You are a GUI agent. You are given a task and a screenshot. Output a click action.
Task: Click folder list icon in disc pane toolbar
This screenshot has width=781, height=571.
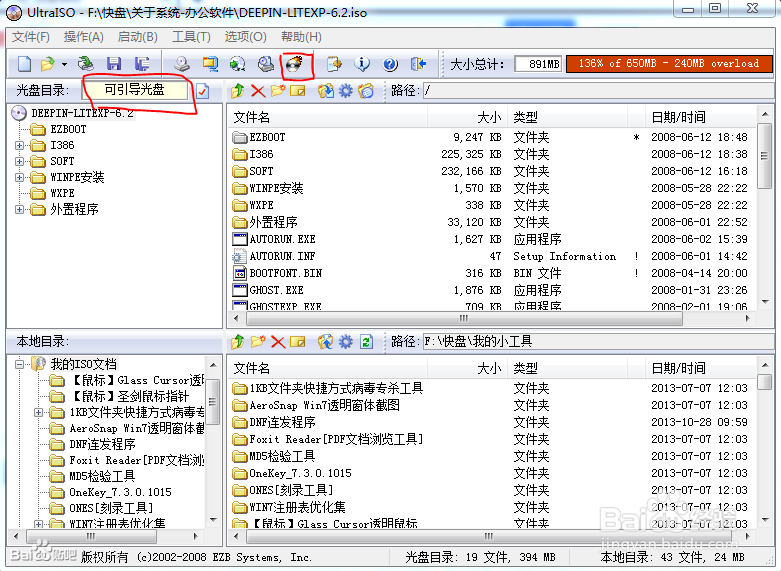pyautogui.click(x=366, y=91)
